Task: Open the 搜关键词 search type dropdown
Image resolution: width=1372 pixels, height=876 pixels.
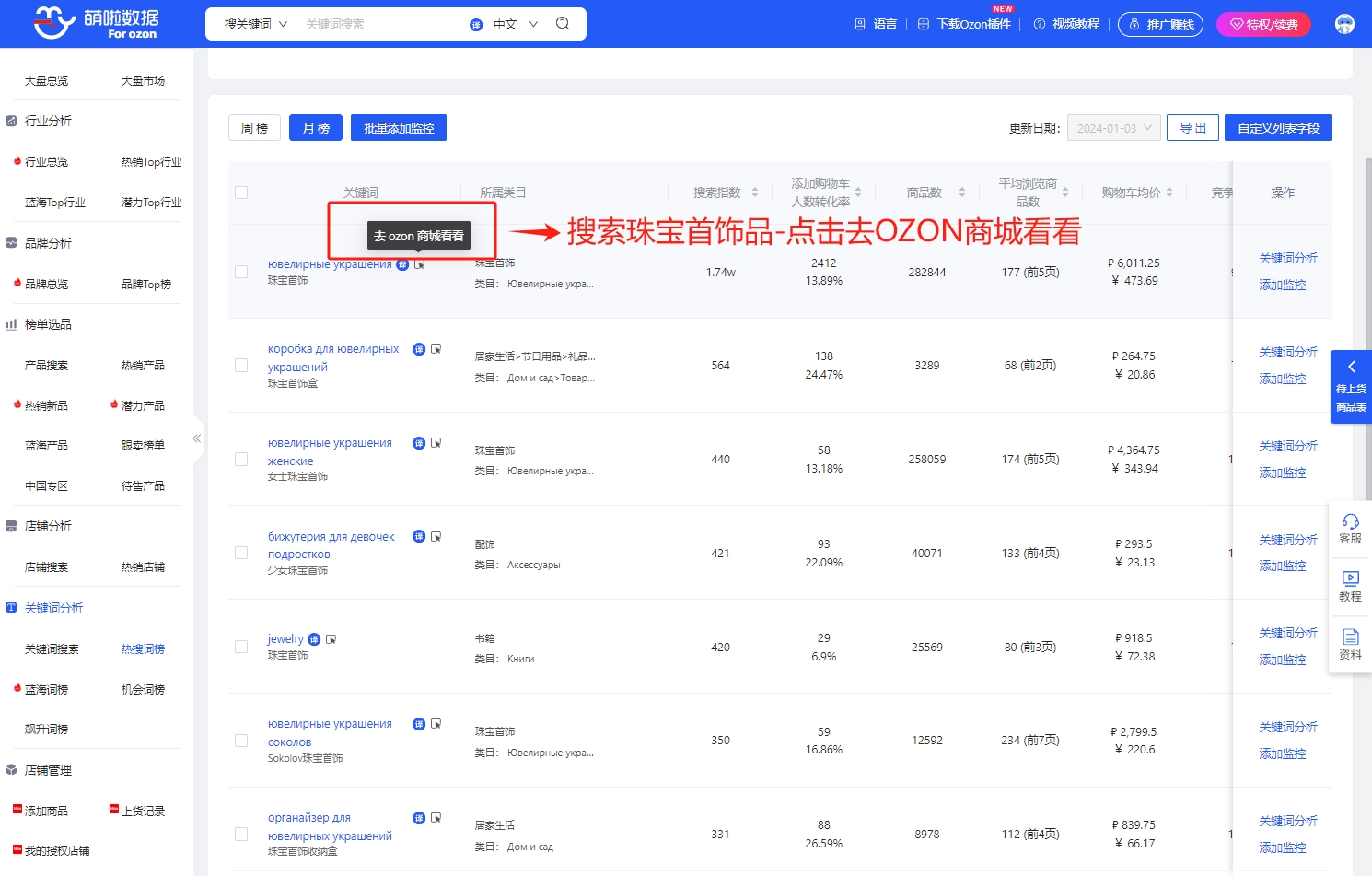Action: 255,24
